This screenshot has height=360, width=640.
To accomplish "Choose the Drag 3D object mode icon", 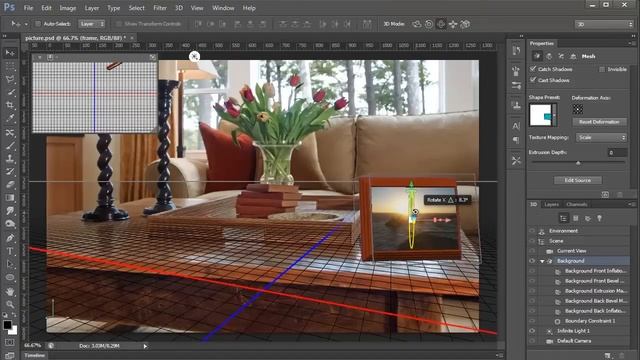I will pyautogui.click(x=441, y=24).
